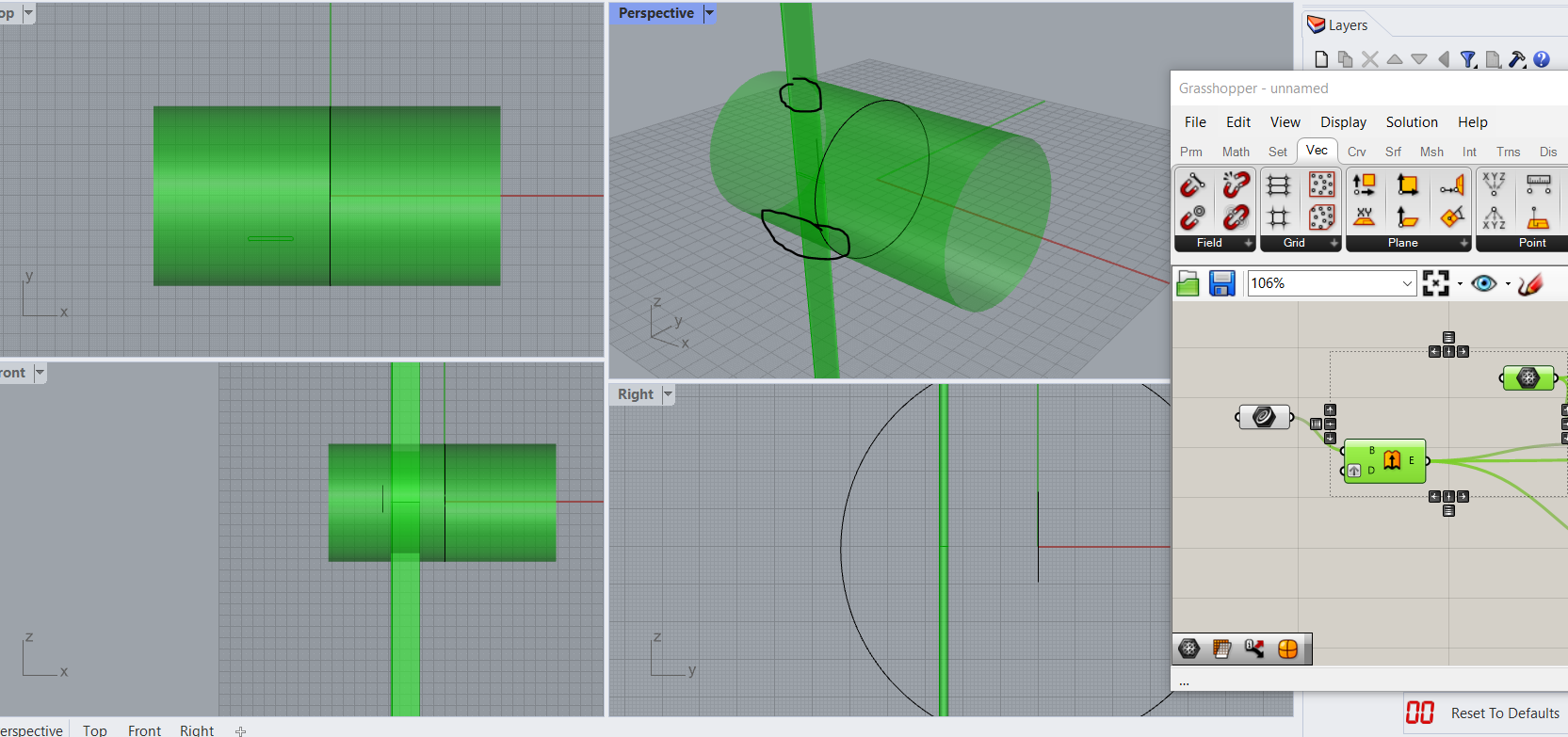
Task: Switch to the Crv component tab
Action: click(x=1356, y=152)
